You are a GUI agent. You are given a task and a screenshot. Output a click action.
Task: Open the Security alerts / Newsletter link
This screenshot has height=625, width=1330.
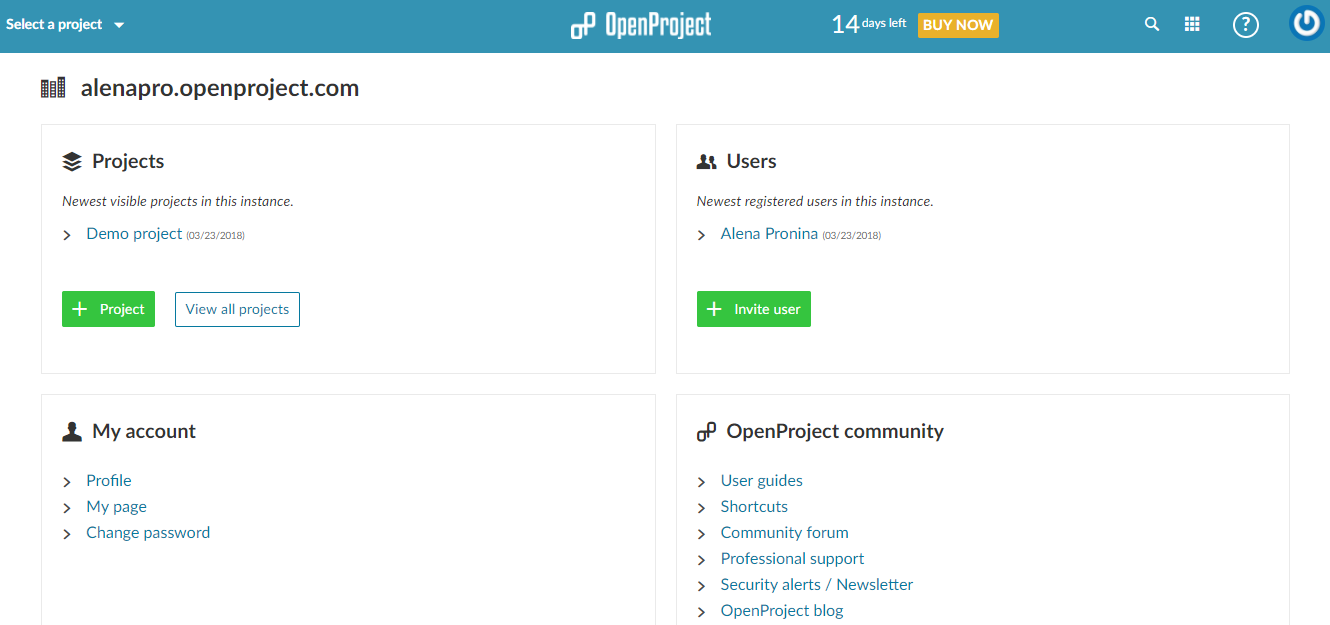point(816,584)
